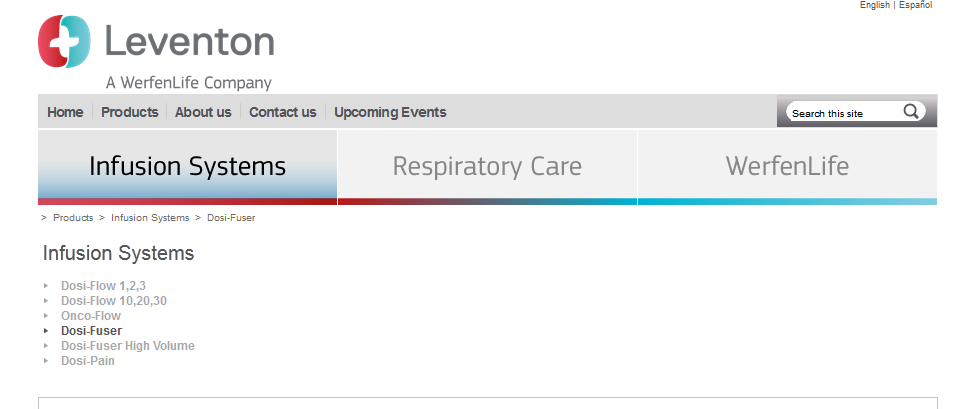Click the magnifying glass search icon
The height and width of the screenshot is (409, 964).
click(x=911, y=112)
